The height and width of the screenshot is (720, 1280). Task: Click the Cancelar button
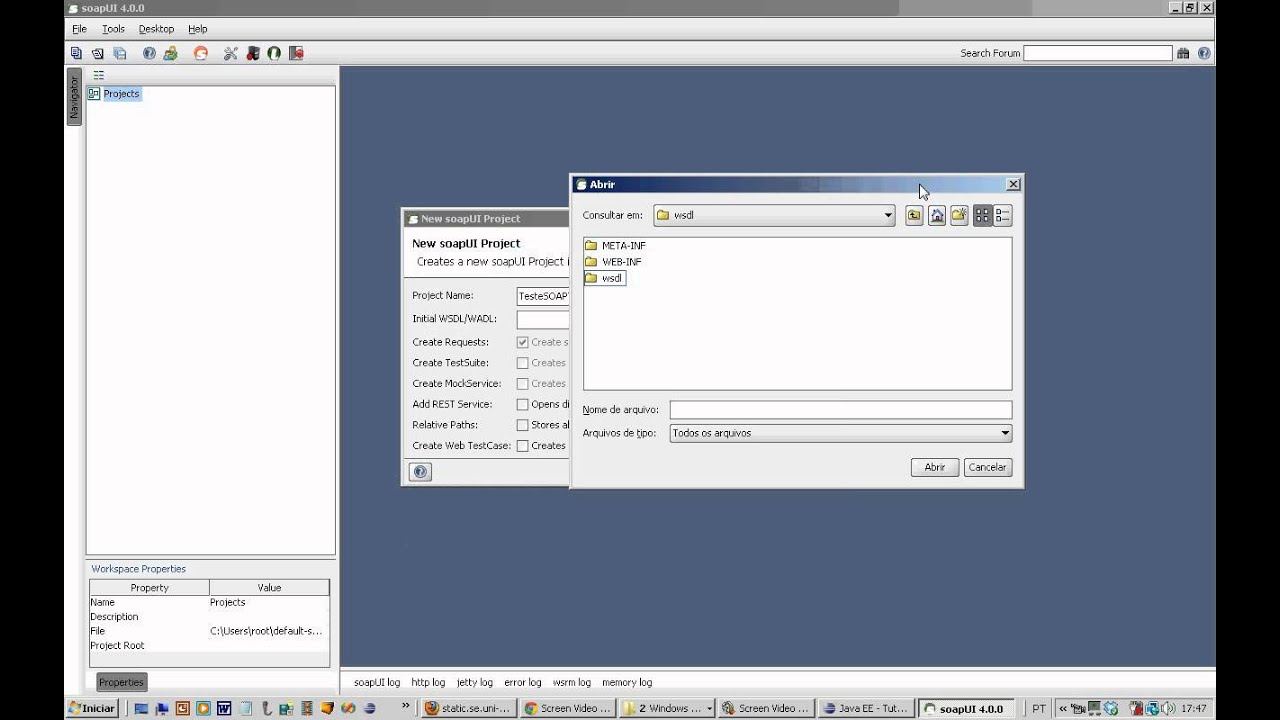tap(988, 467)
